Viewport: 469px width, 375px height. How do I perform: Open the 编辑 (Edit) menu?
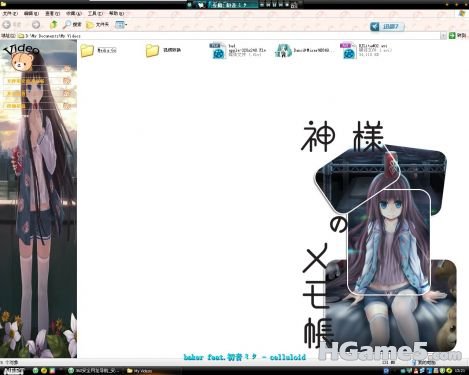click(x=31, y=14)
